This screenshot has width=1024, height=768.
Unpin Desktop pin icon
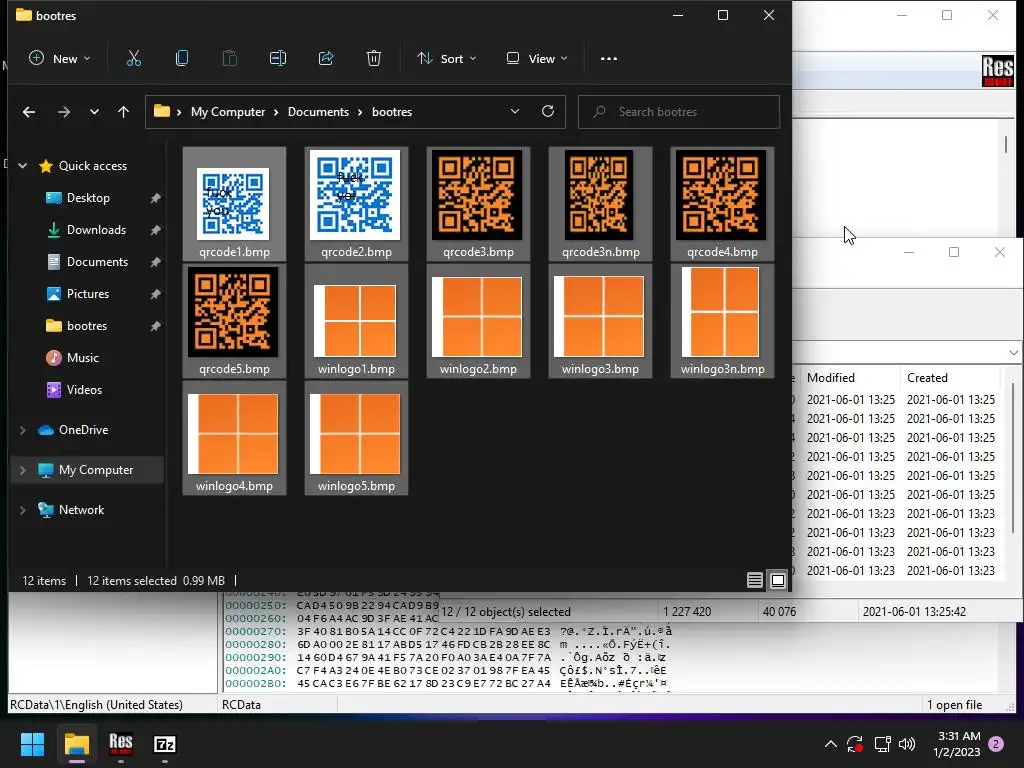155,198
